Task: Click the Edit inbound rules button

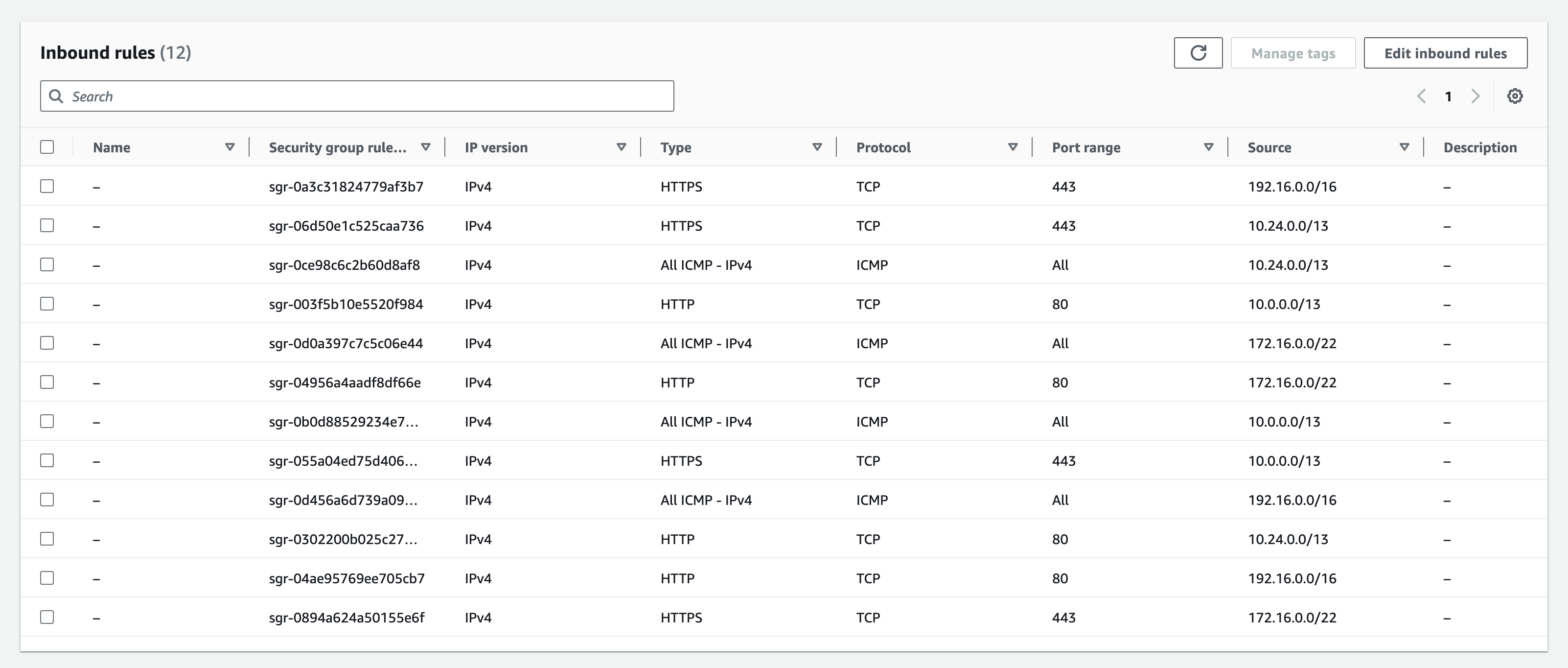Action: [1445, 53]
